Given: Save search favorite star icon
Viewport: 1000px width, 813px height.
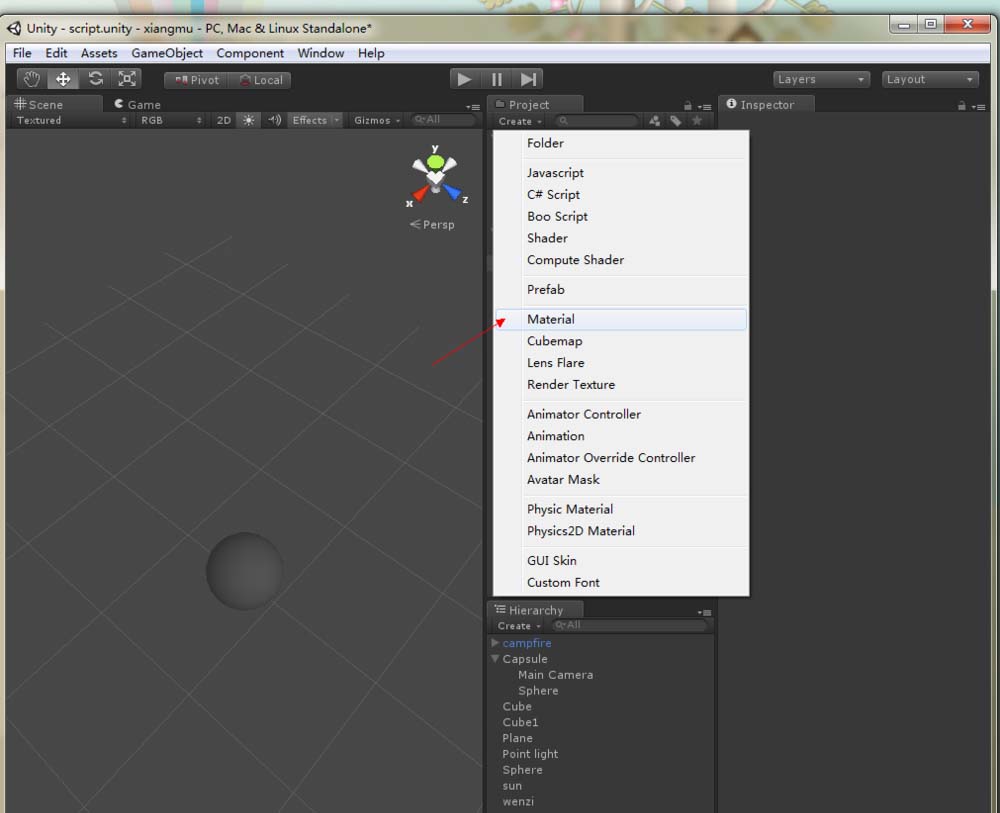Looking at the screenshot, I should [697, 121].
